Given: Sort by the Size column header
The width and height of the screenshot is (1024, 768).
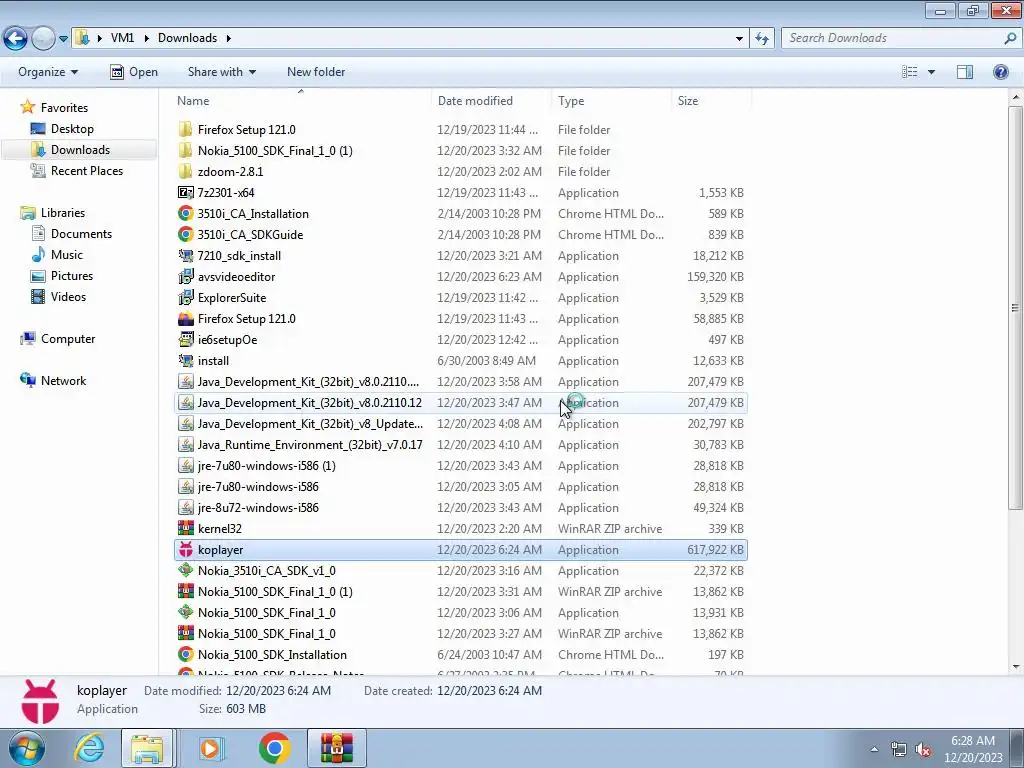Looking at the screenshot, I should coord(712,101).
